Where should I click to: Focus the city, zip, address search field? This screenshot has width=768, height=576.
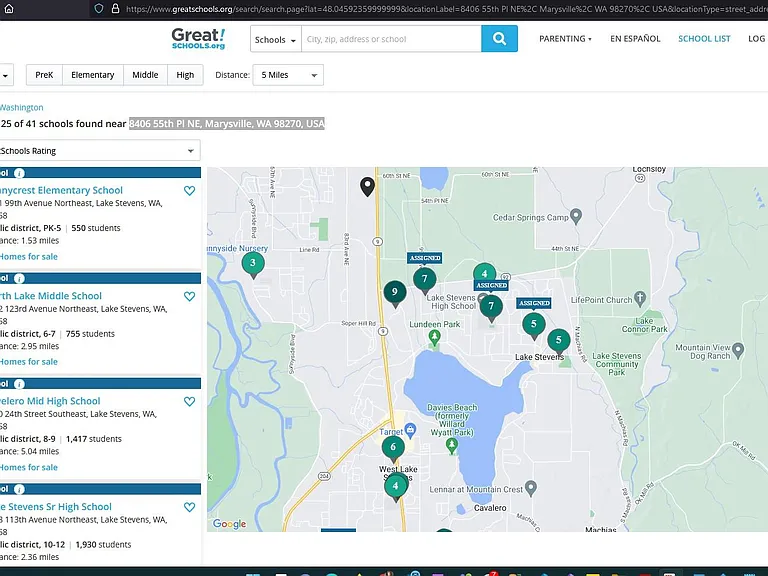click(x=391, y=39)
